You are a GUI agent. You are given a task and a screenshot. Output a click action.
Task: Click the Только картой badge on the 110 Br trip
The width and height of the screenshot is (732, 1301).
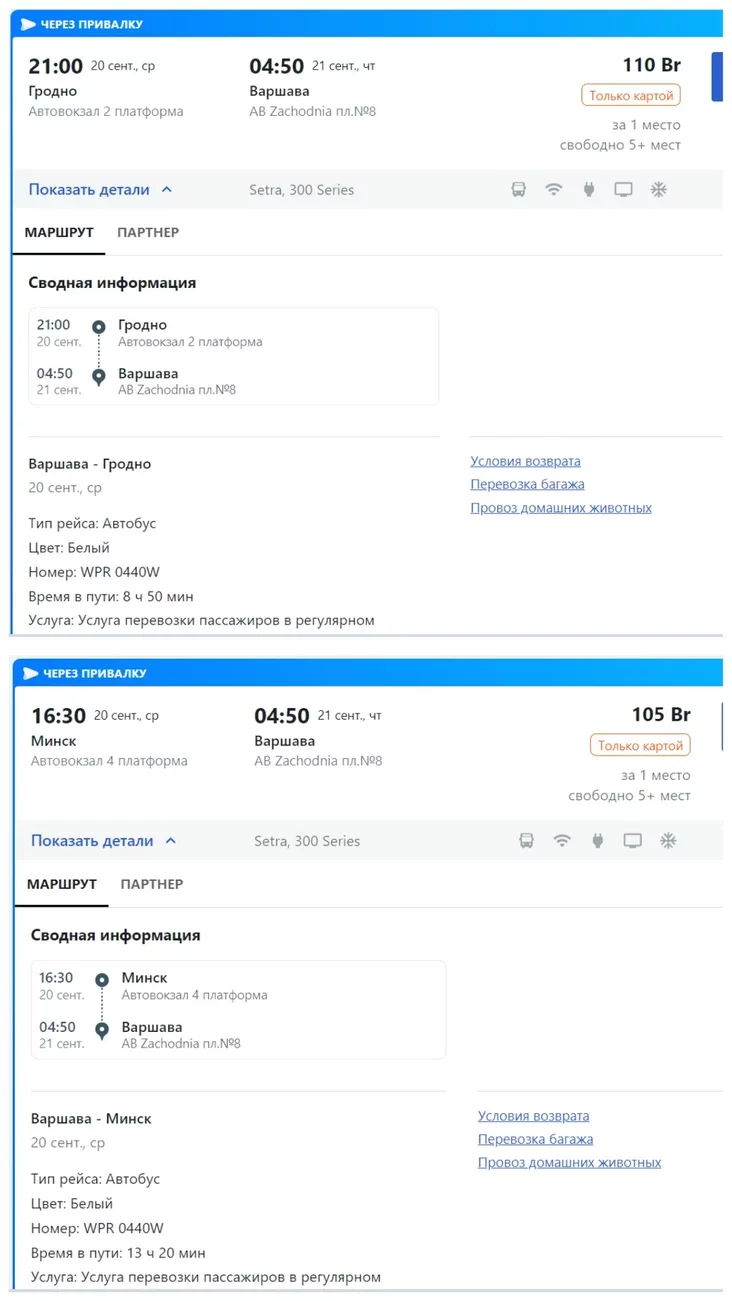coord(631,96)
